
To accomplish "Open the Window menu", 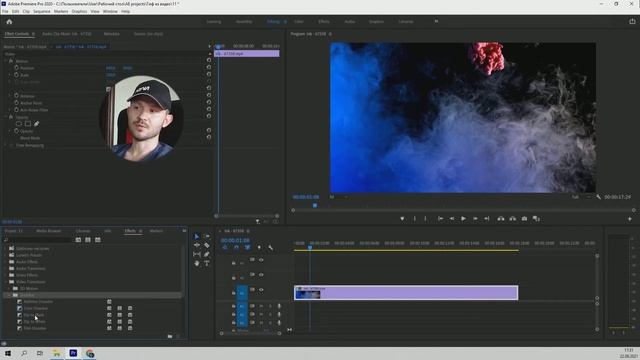I will coord(110,11).
